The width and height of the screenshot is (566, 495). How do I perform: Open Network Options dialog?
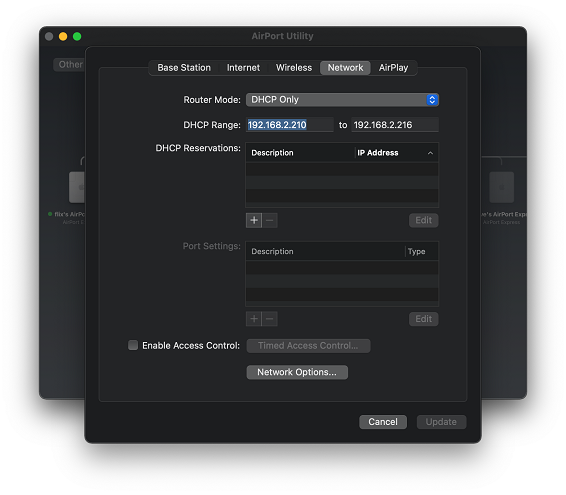pyautogui.click(x=297, y=372)
